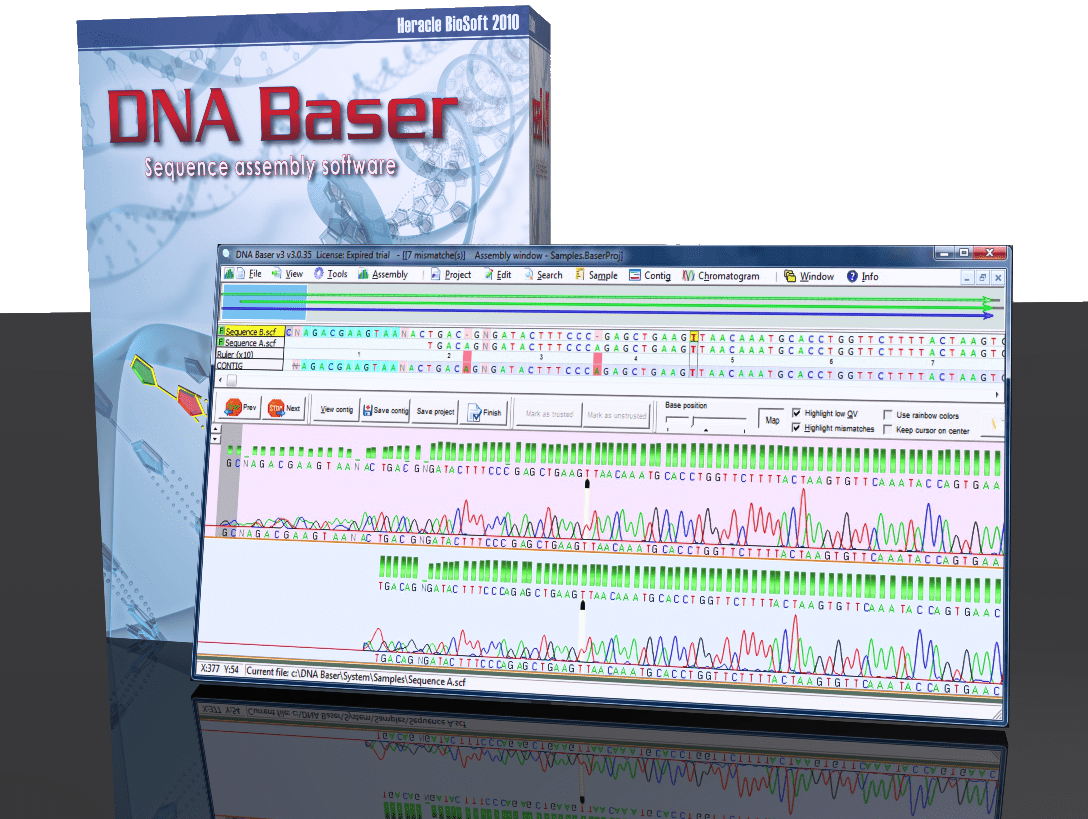Enable Use rainbow colors
Viewport: 1088px width, 819px height.
pyautogui.click(x=887, y=414)
